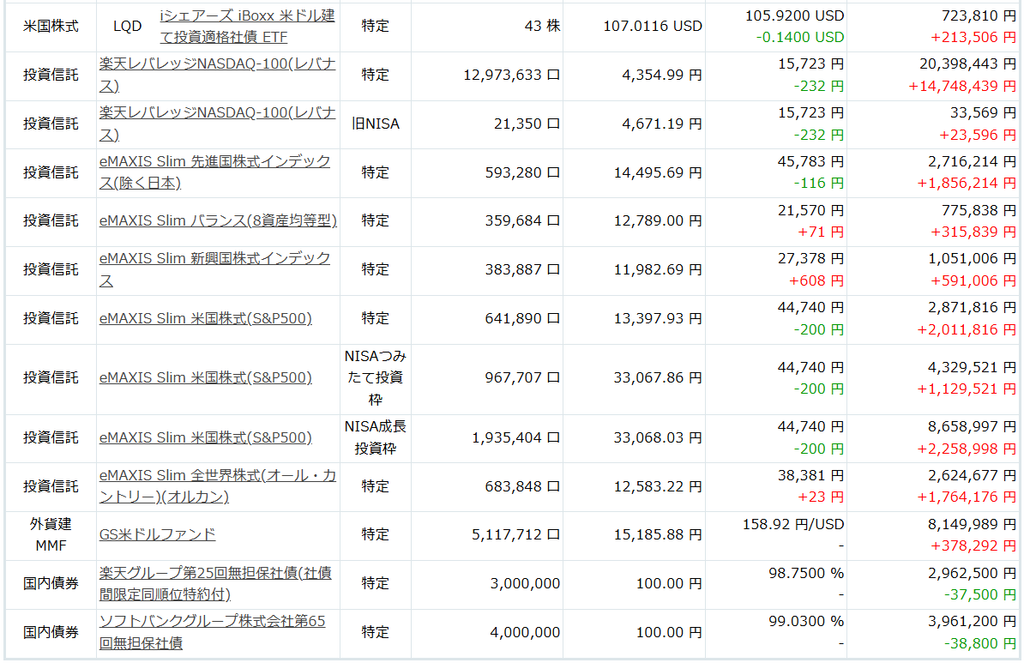Open ソフトバンクグループ株式会社第65回無担保社債 link
The width and height of the screenshot is (1024, 663).
click(x=212, y=632)
